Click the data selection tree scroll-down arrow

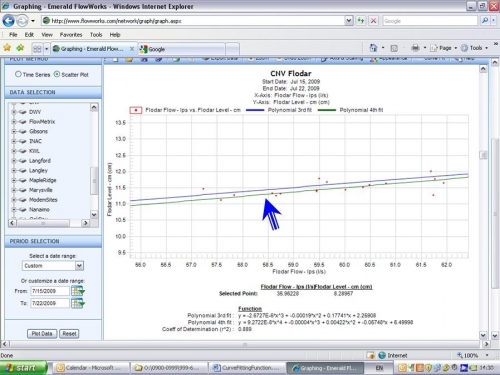click(94, 214)
